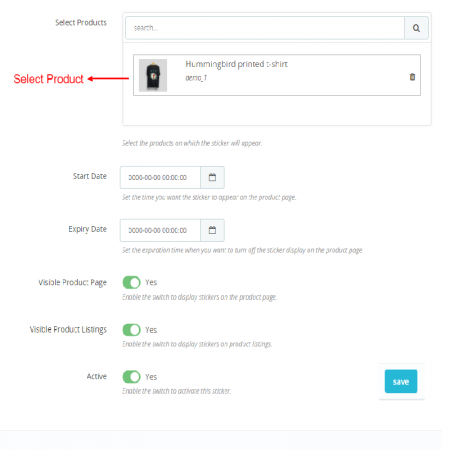The image size is (450, 450).
Task: Click the demo_1 product reference text
Action: (196, 78)
